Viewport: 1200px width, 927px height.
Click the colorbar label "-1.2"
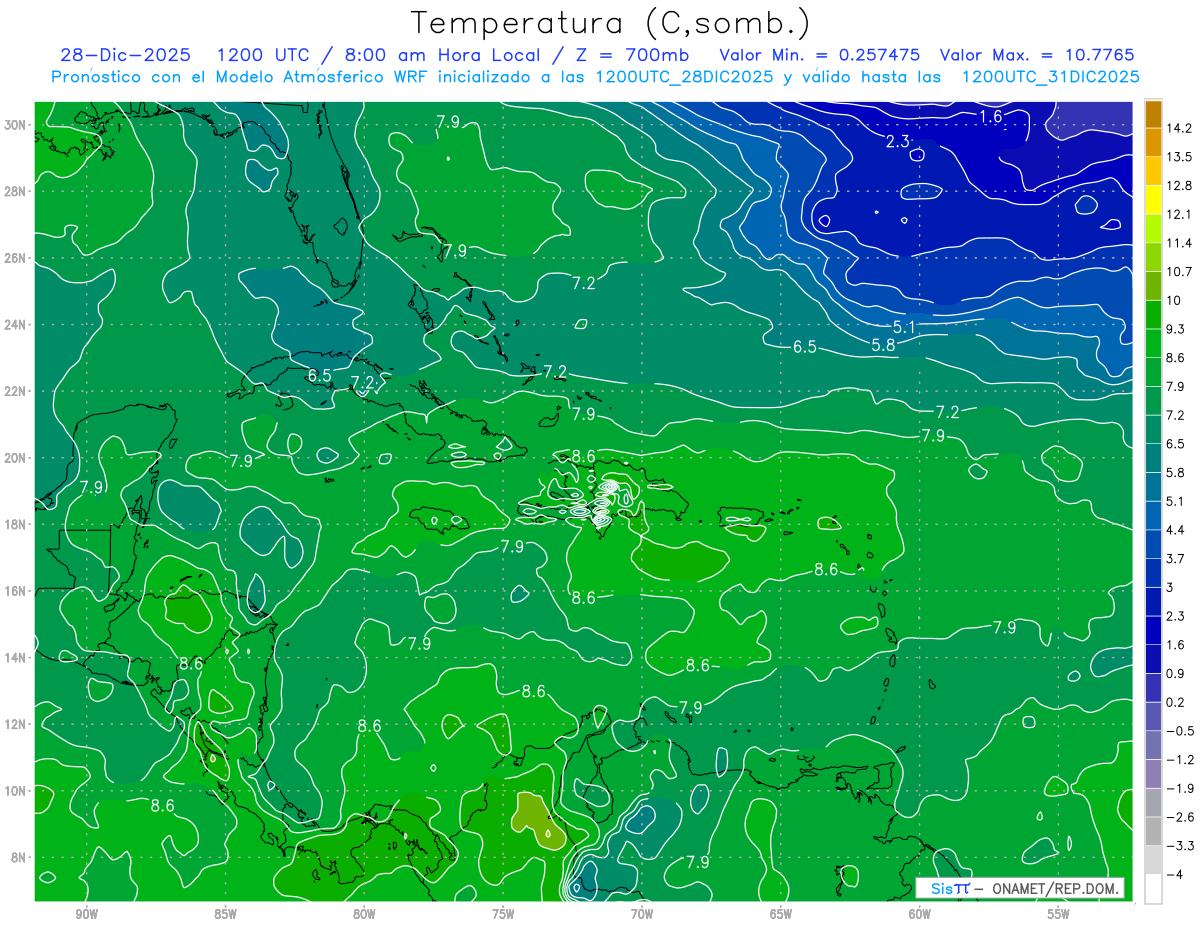1181,760
